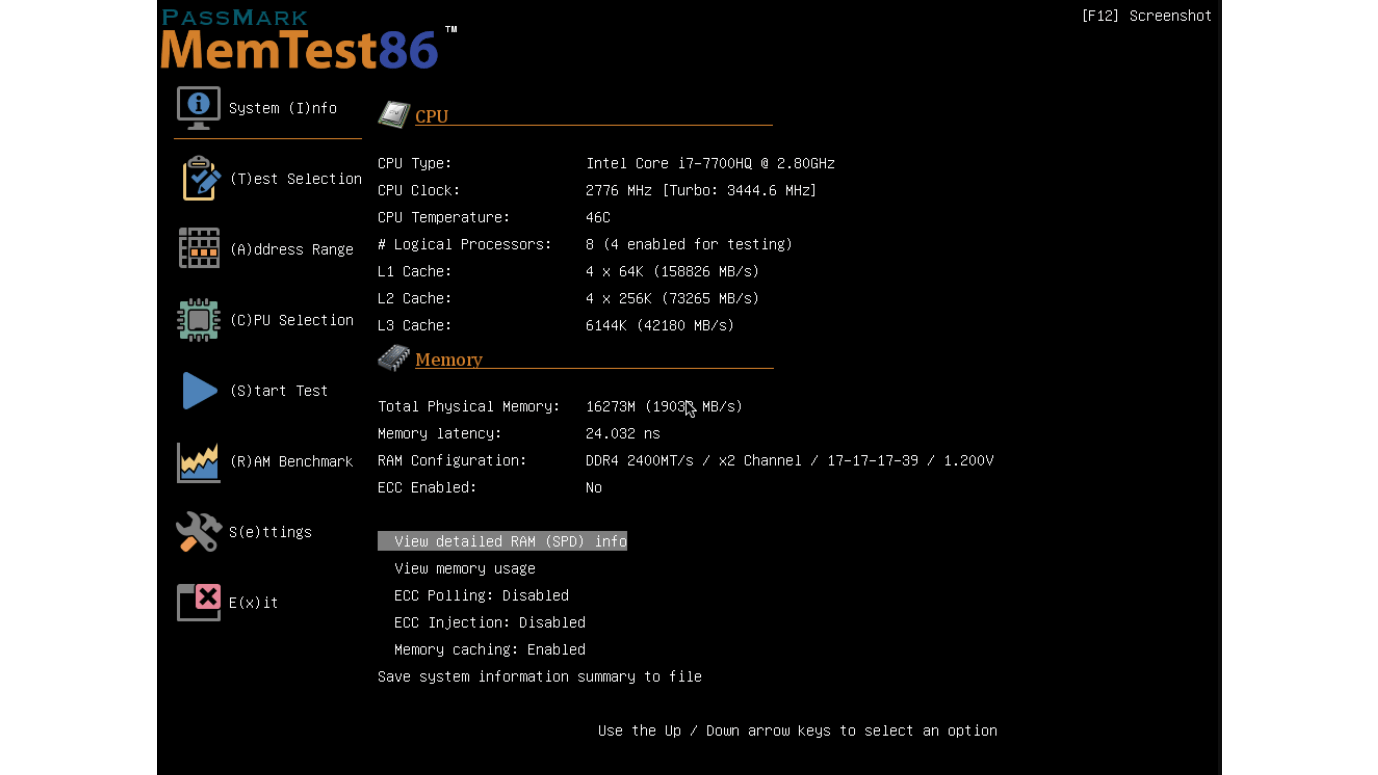Screen dimensions: 1378x775
Task: Click the Test Selection clipboard icon
Action: click(x=200, y=178)
